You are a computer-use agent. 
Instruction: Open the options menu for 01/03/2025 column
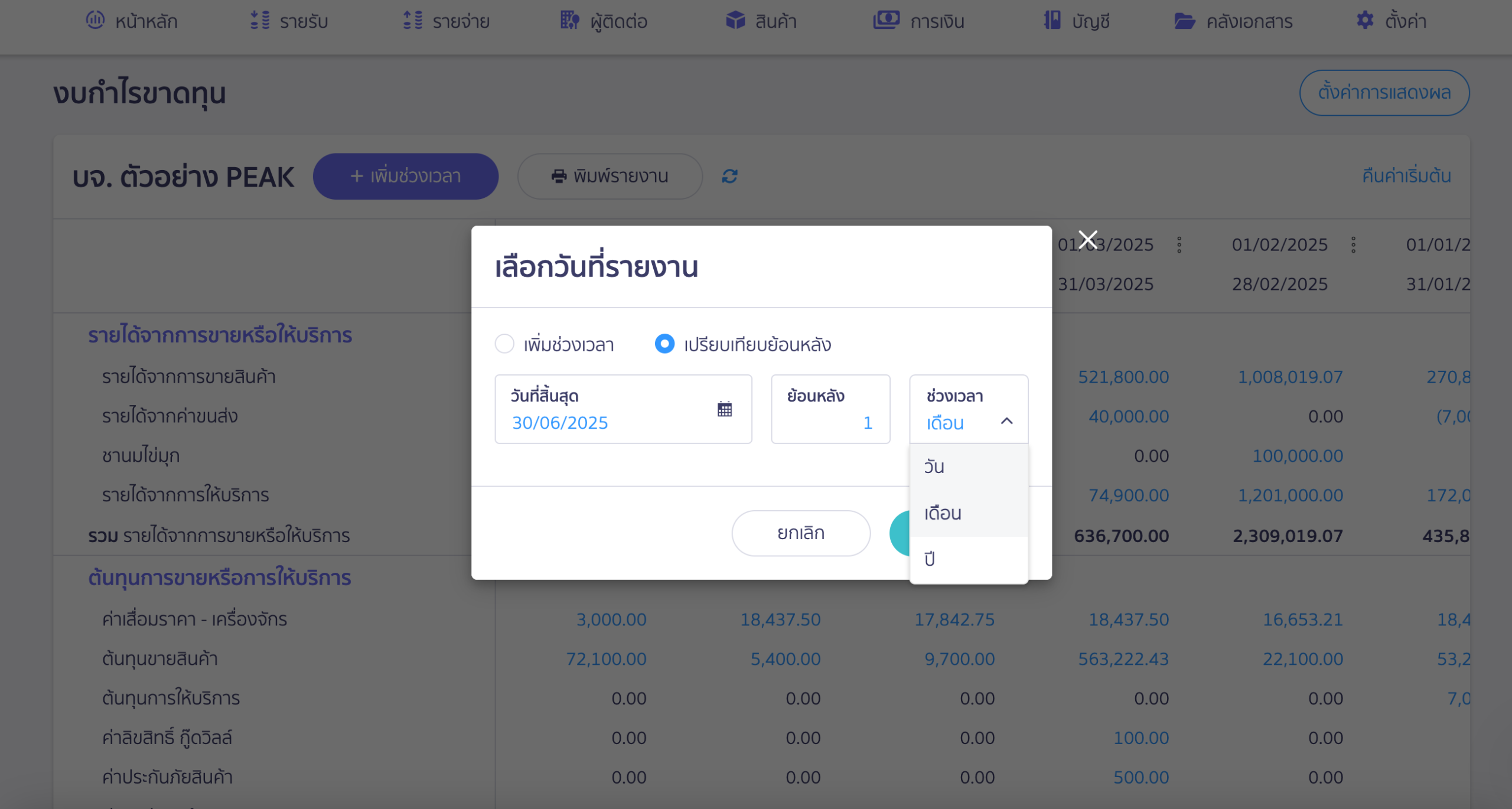point(1179,245)
